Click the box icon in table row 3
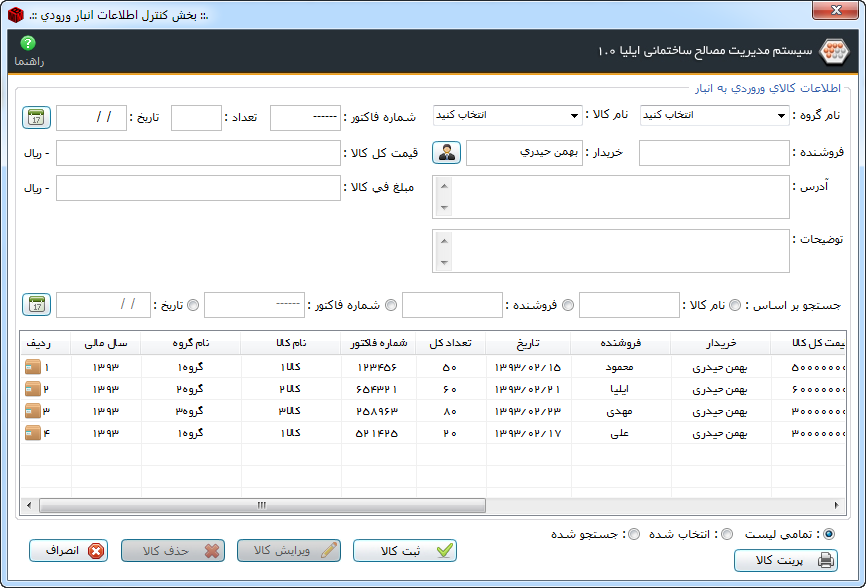Viewport: 866px width, 588px height. tap(32, 410)
